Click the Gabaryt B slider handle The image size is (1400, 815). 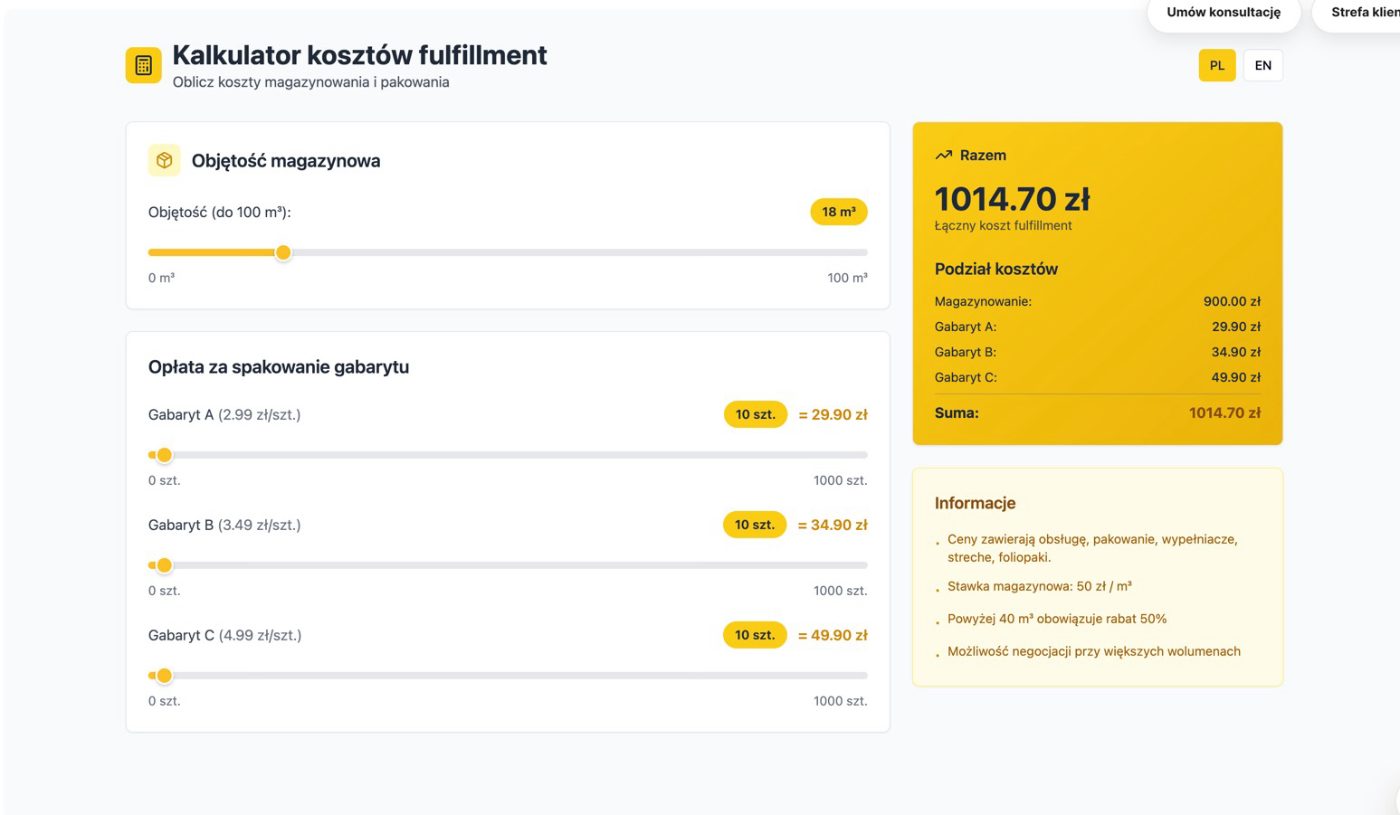164,565
